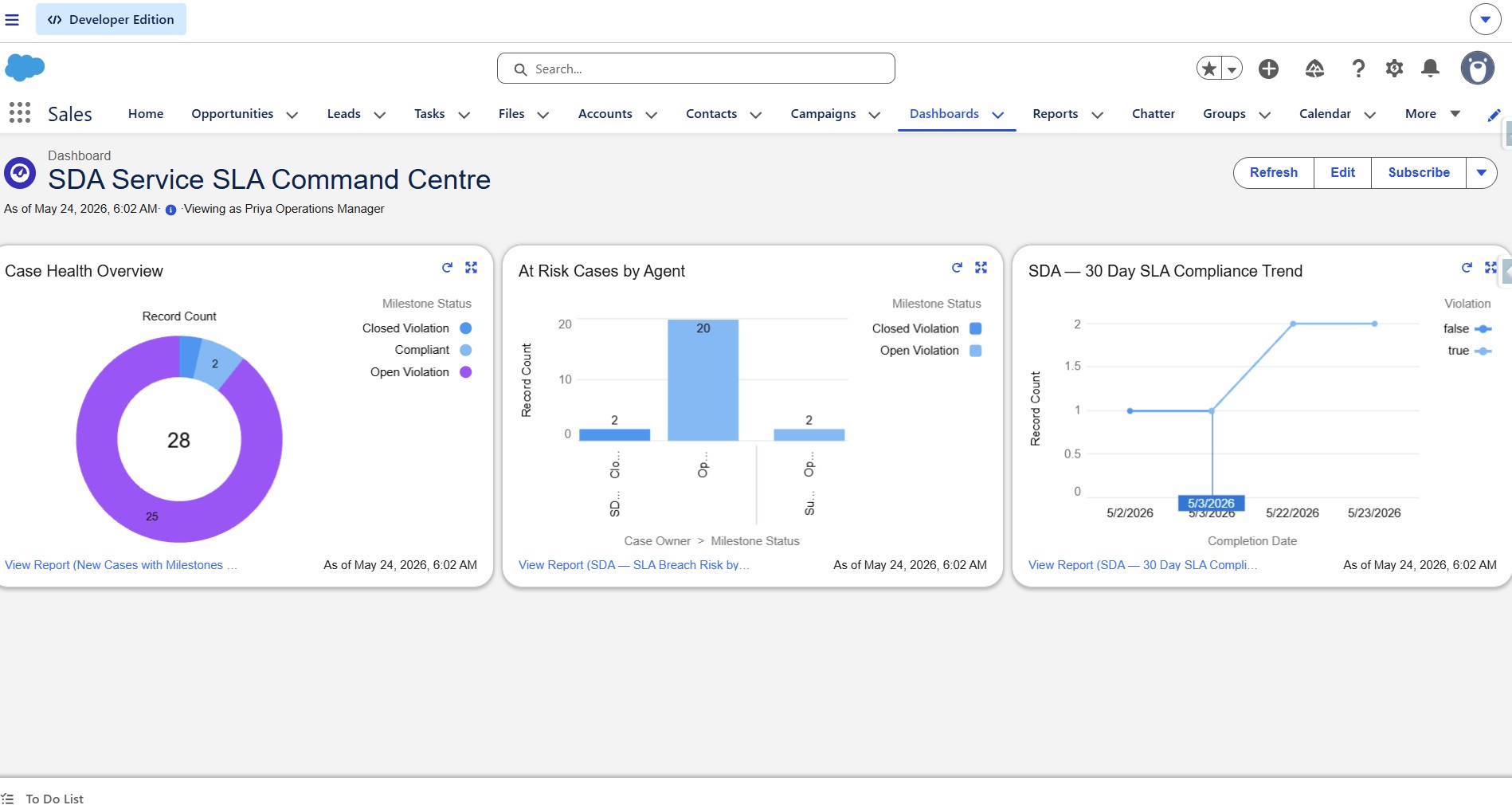The image size is (1512, 805).
Task: Expand the At Risk Cases by Agent widget
Action: click(x=981, y=268)
